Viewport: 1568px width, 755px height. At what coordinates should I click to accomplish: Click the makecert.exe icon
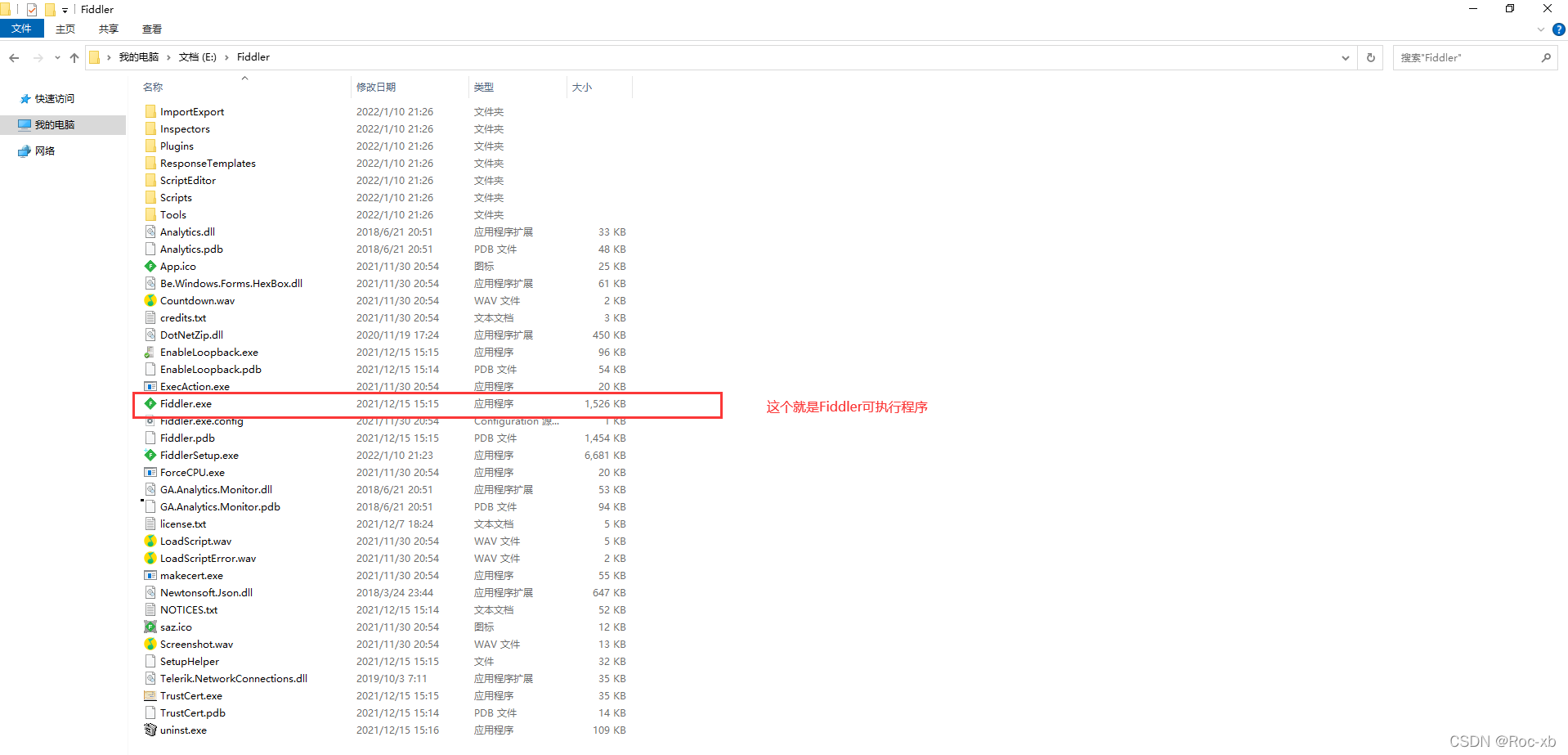click(150, 575)
